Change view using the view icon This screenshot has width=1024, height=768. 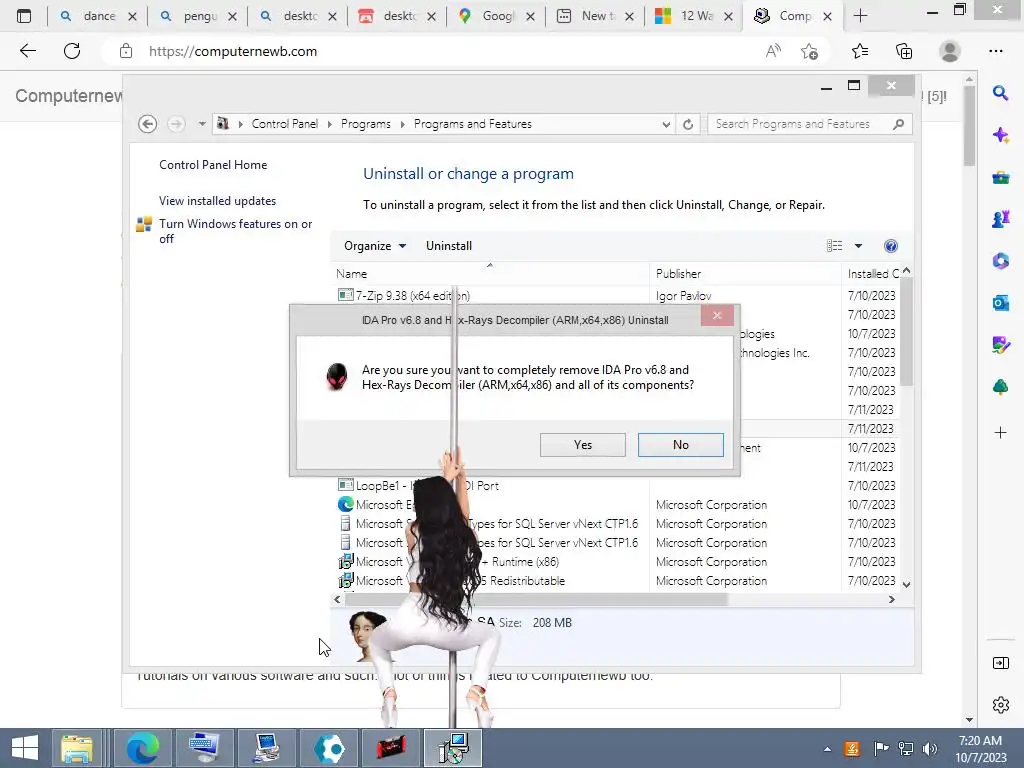click(835, 246)
